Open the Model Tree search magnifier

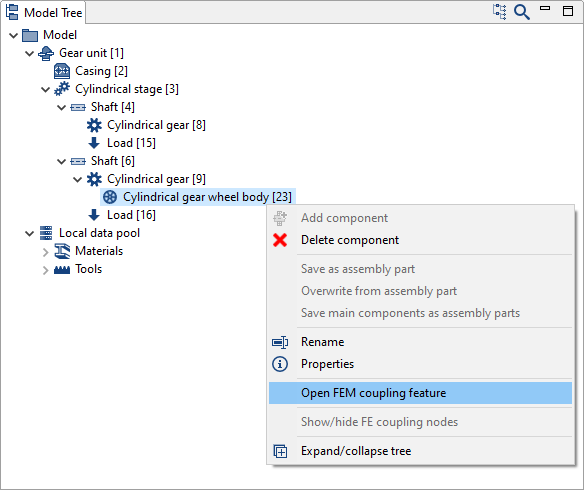click(x=521, y=12)
